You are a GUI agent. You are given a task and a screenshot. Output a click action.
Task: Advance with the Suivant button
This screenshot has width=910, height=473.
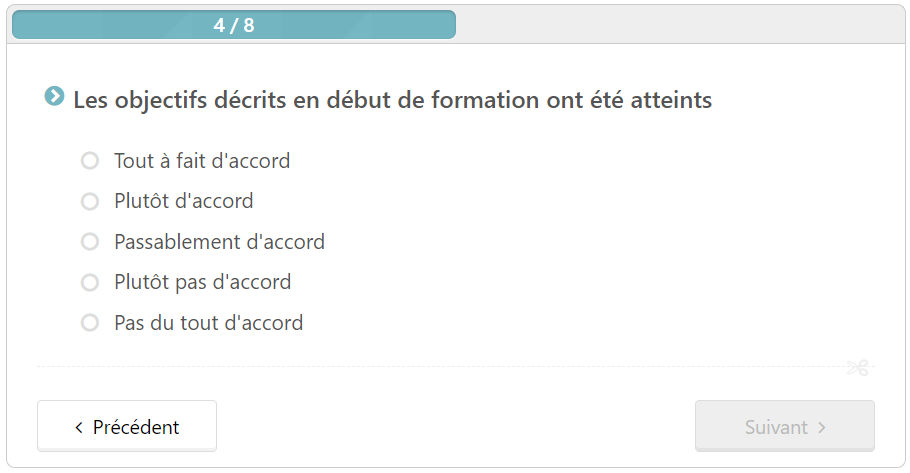(x=785, y=426)
